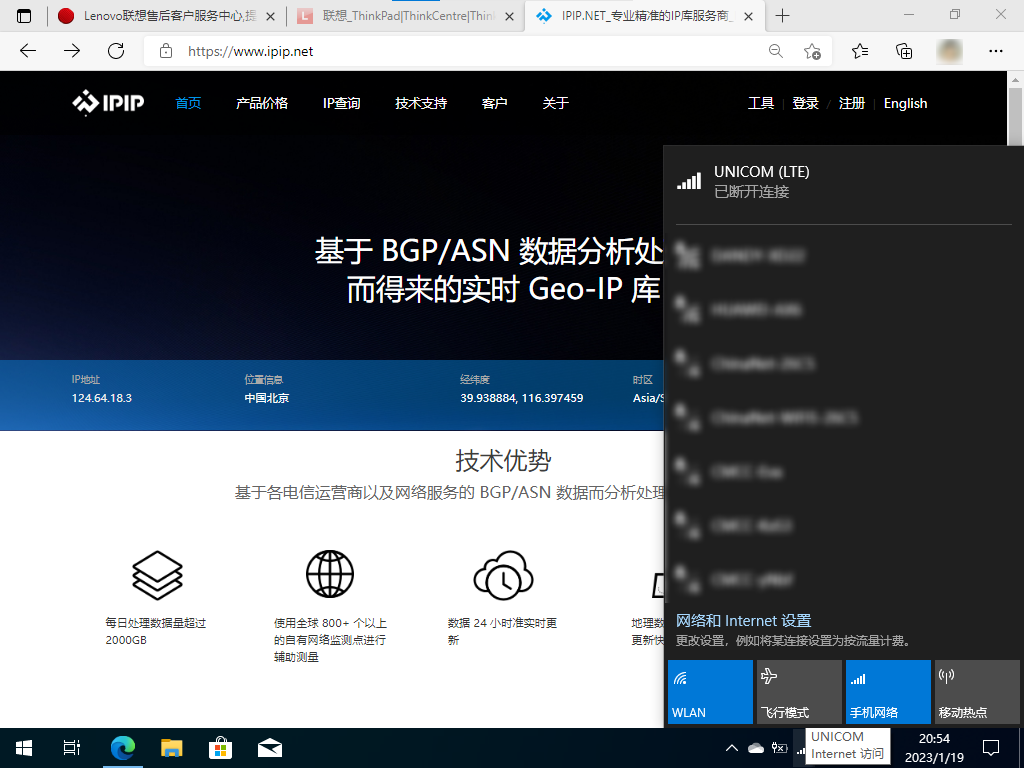Switch to the Lenovo联想售后 browser tab
Screen dimensions: 1024x768
click(165, 16)
